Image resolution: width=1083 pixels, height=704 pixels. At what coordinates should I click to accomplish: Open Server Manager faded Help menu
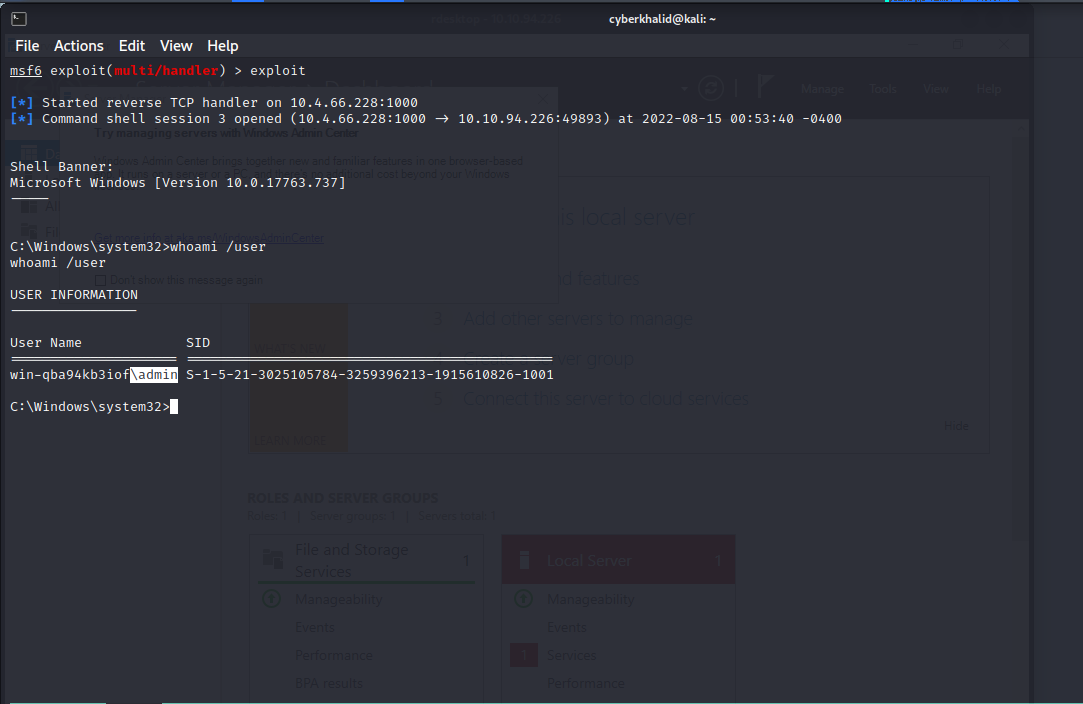coord(988,89)
